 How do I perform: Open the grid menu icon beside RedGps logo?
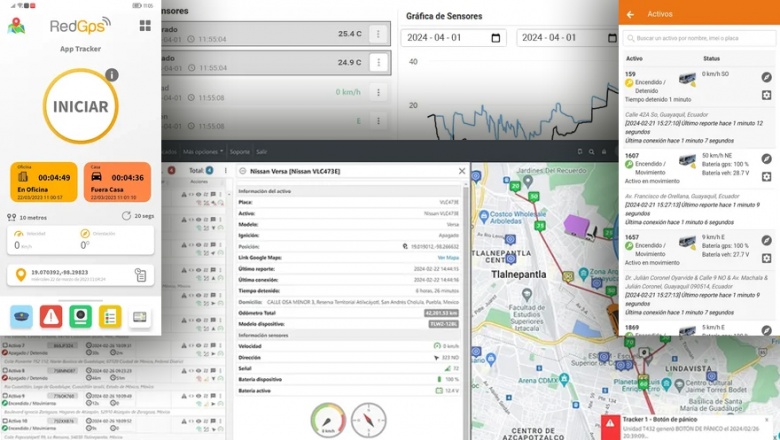point(146,25)
